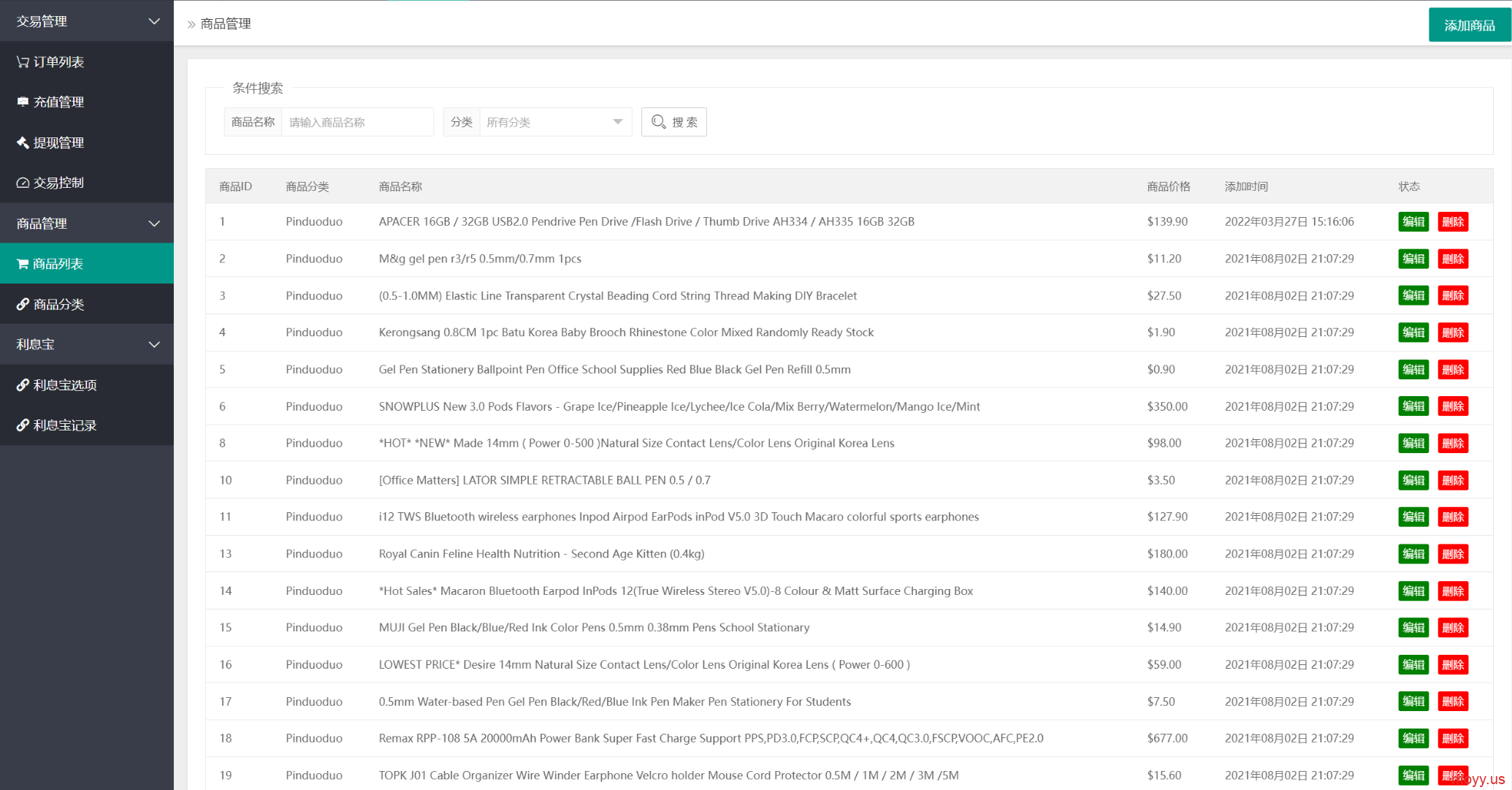
Task: Click the link icon beside 利息宝选项
Action: tap(23, 385)
